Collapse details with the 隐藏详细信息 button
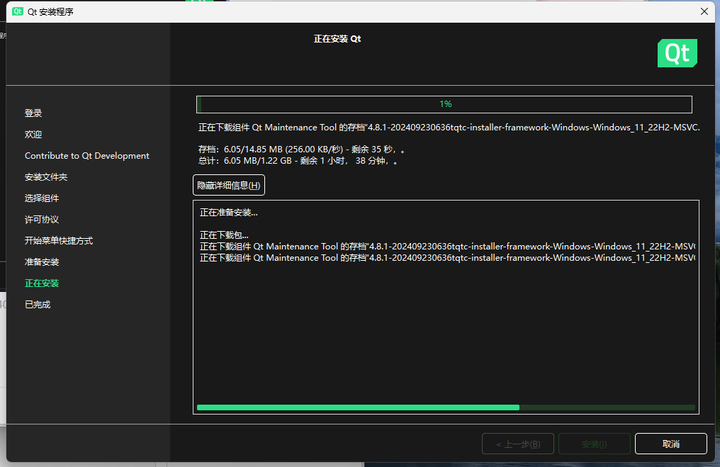The width and height of the screenshot is (720, 467). pos(229,185)
